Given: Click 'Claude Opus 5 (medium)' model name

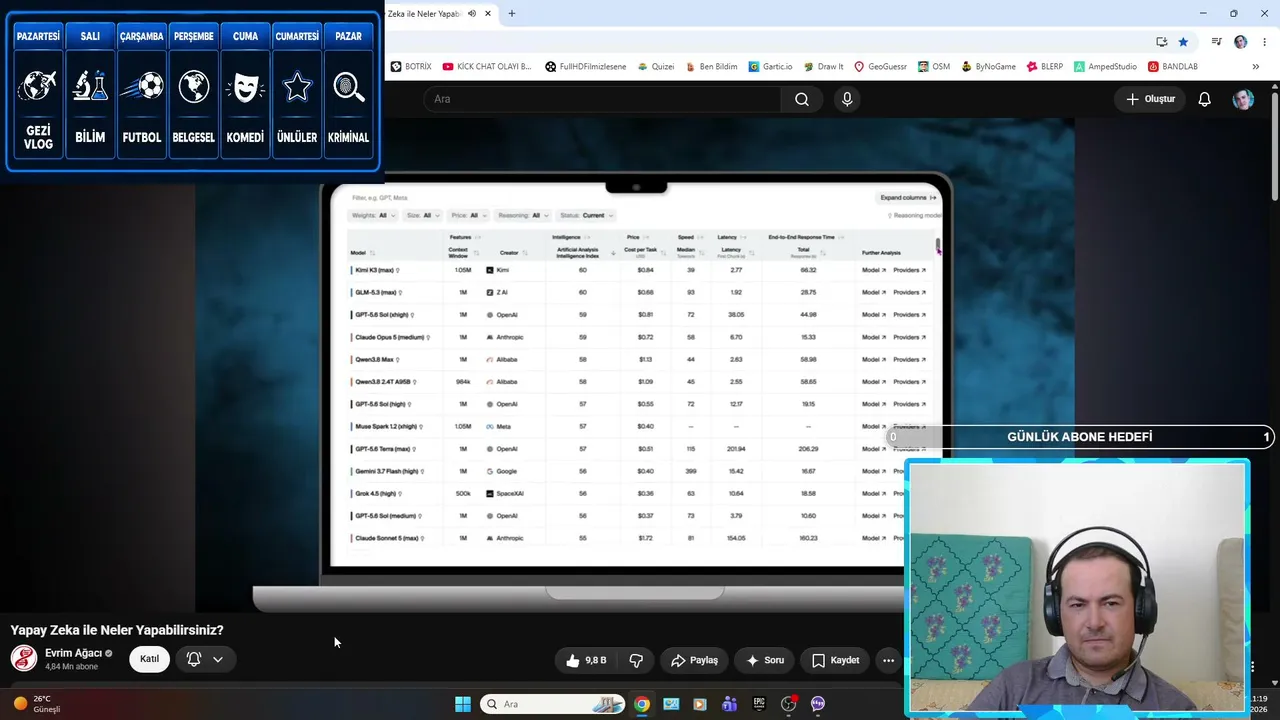Looking at the screenshot, I should (x=390, y=337).
